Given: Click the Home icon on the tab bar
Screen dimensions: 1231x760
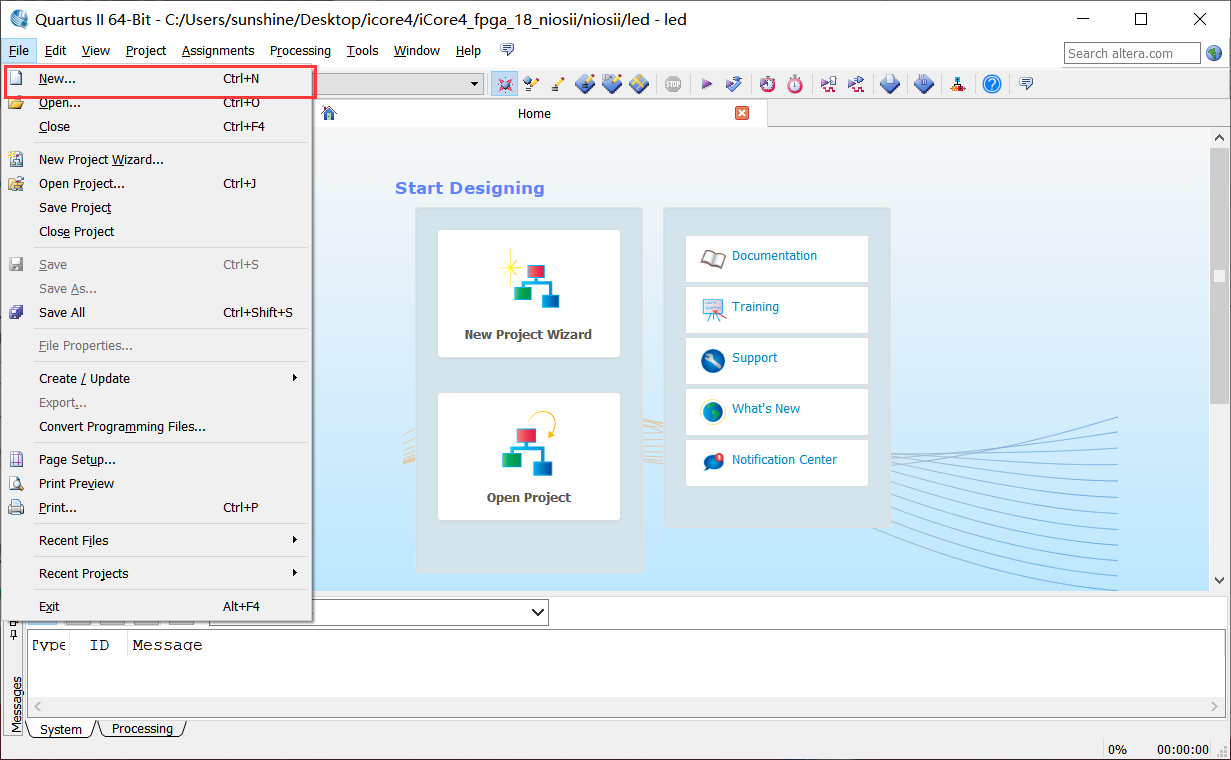Looking at the screenshot, I should point(329,114).
